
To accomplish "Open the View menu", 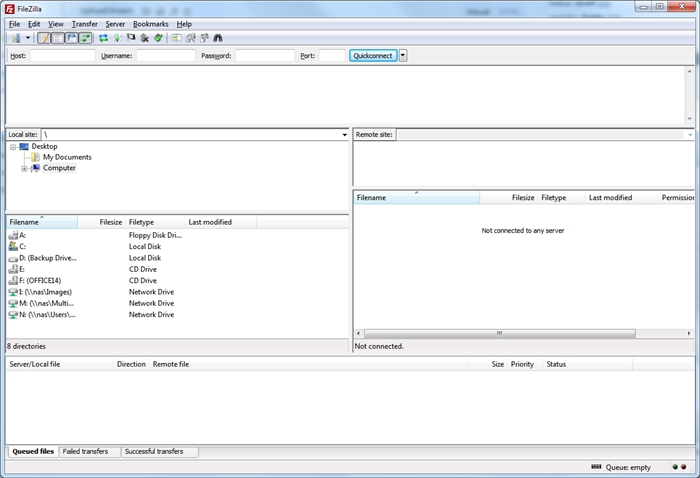I will coord(55,24).
